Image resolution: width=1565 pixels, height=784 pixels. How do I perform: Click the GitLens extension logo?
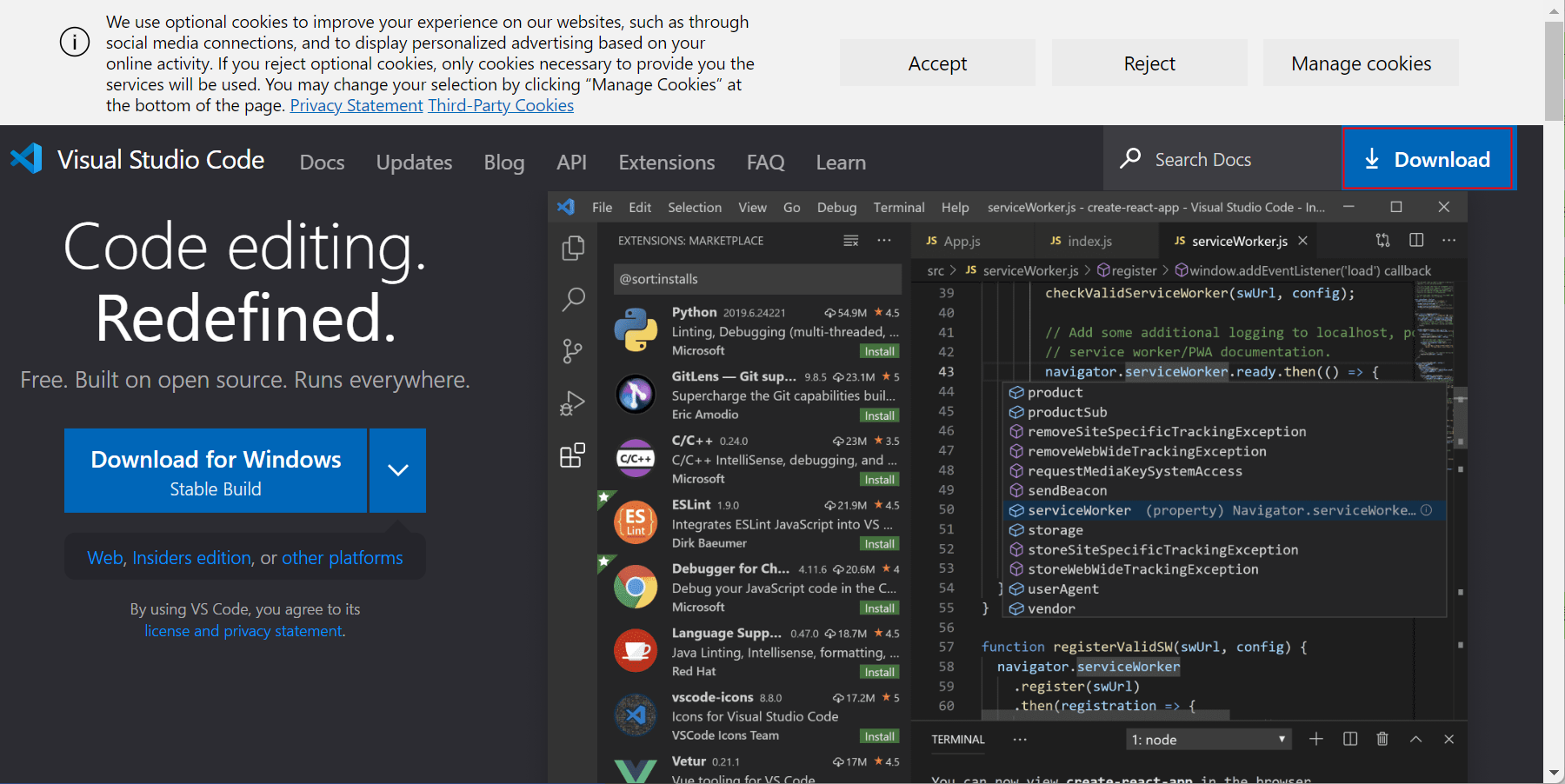click(x=636, y=395)
